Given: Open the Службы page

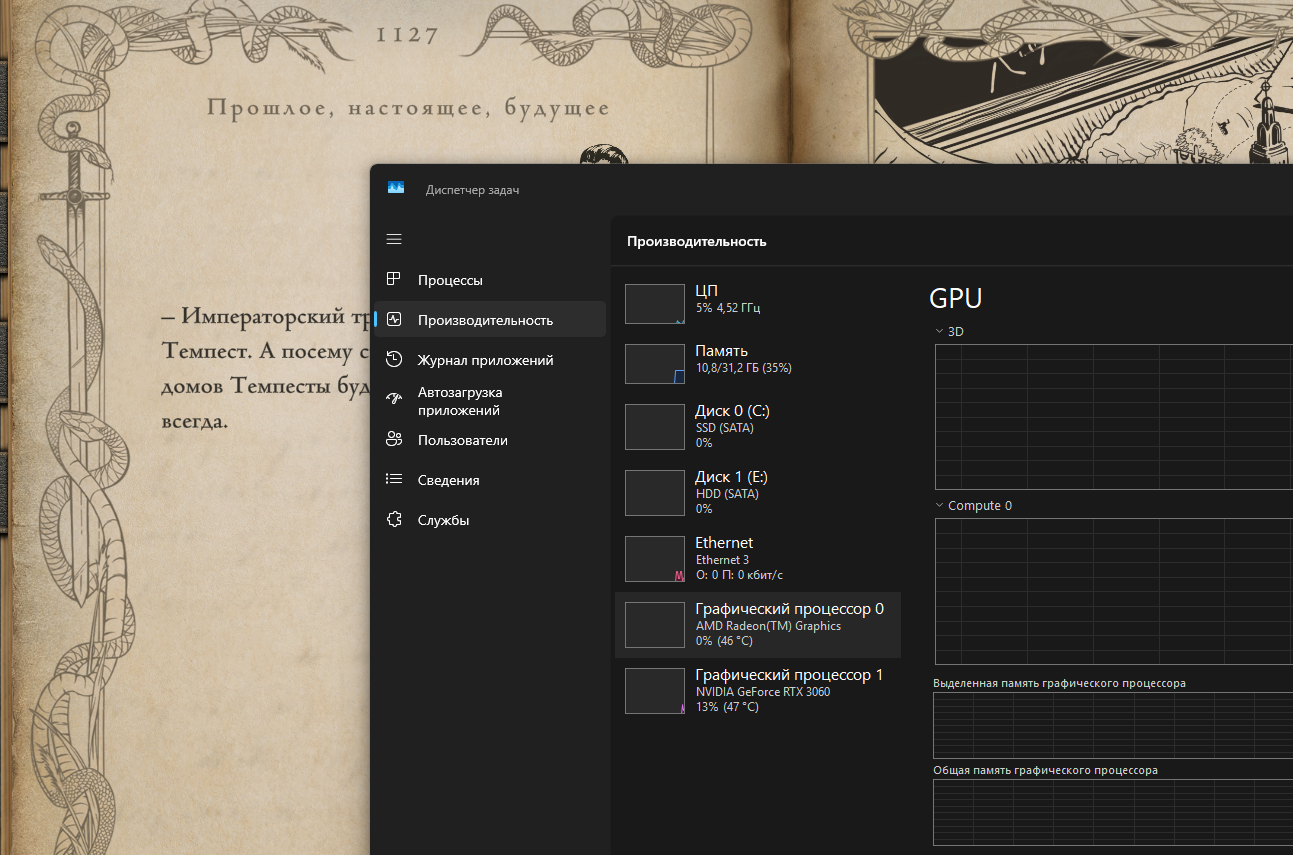Looking at the screenshot, I should pos(490,520).
